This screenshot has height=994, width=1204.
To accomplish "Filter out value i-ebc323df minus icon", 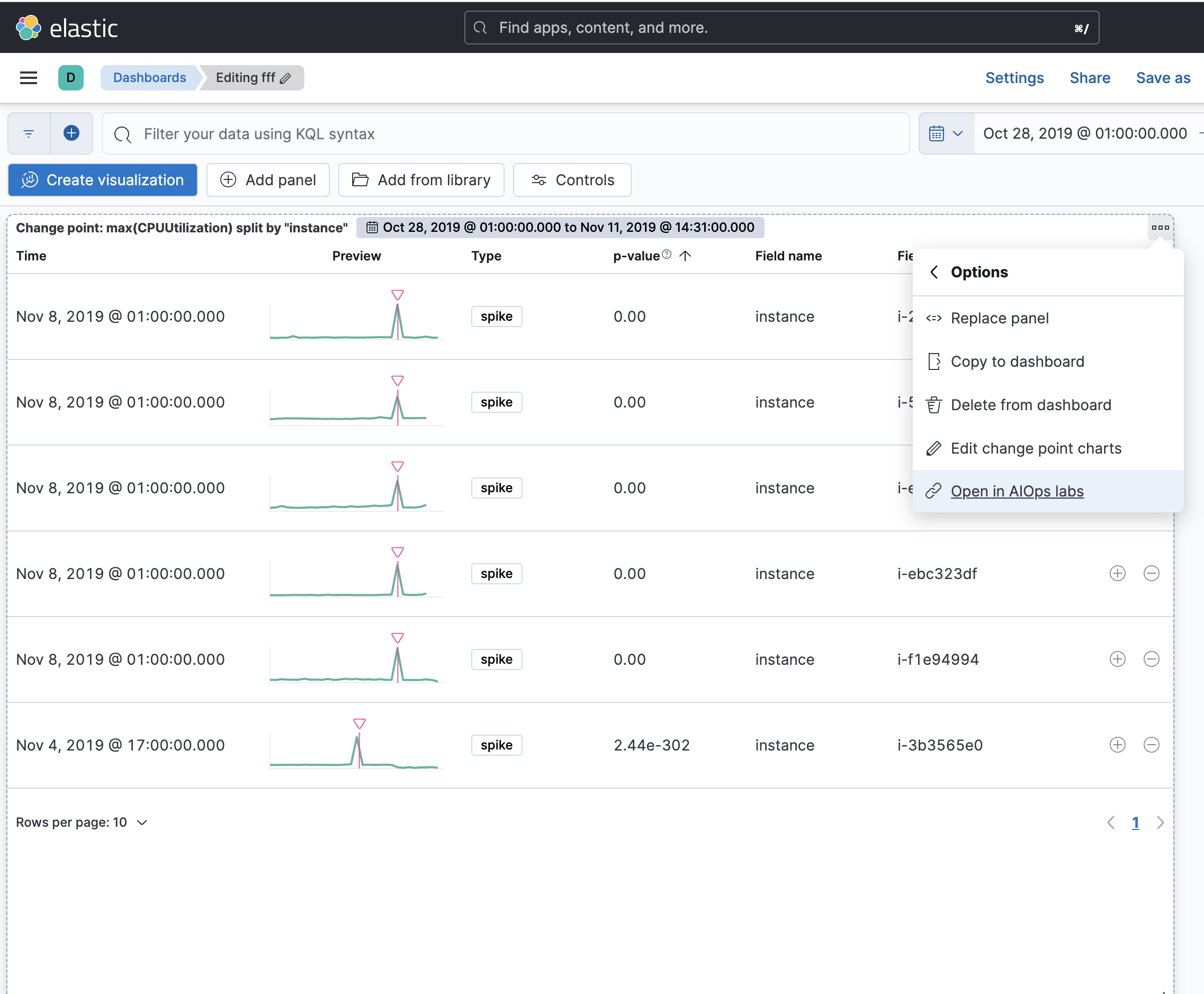I will coord(1151,573).
